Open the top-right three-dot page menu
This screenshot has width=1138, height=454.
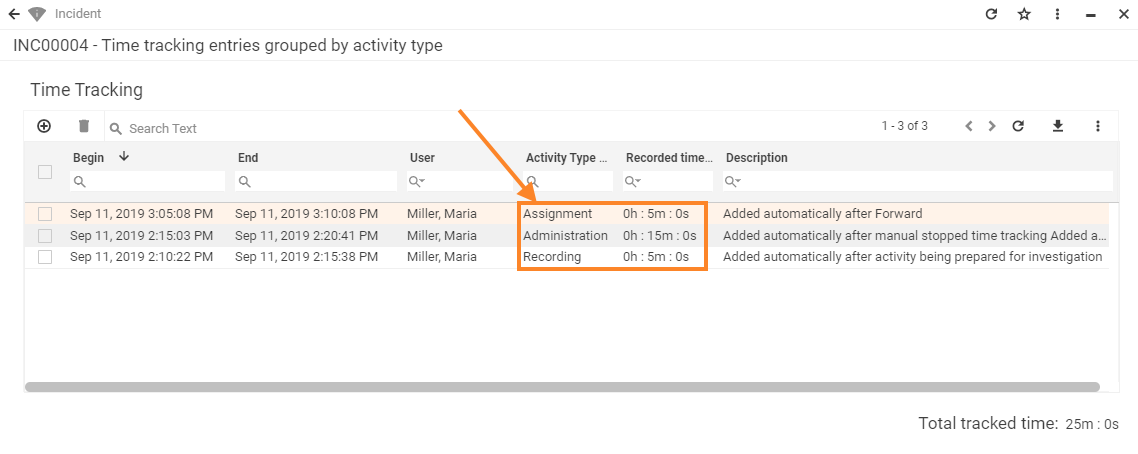1058,14
